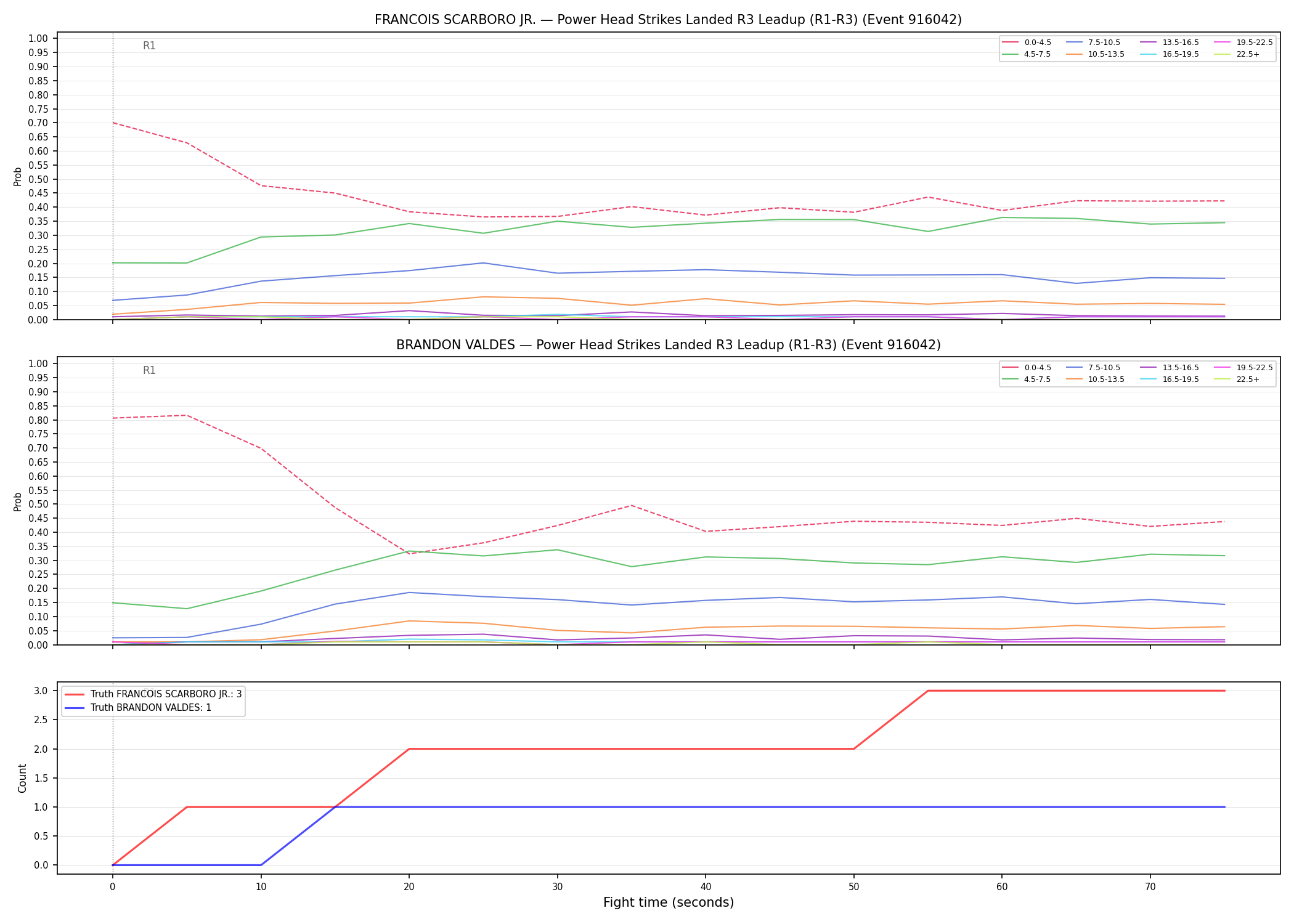Screen dimensions: 1294x924
Task: Click the Francois Scarboro Jr. chart title
Action: tap(668, 20)
